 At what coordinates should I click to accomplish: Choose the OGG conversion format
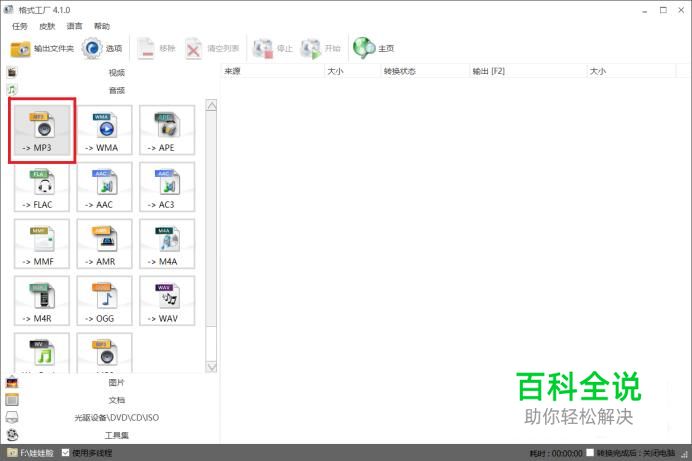(105, 301)
